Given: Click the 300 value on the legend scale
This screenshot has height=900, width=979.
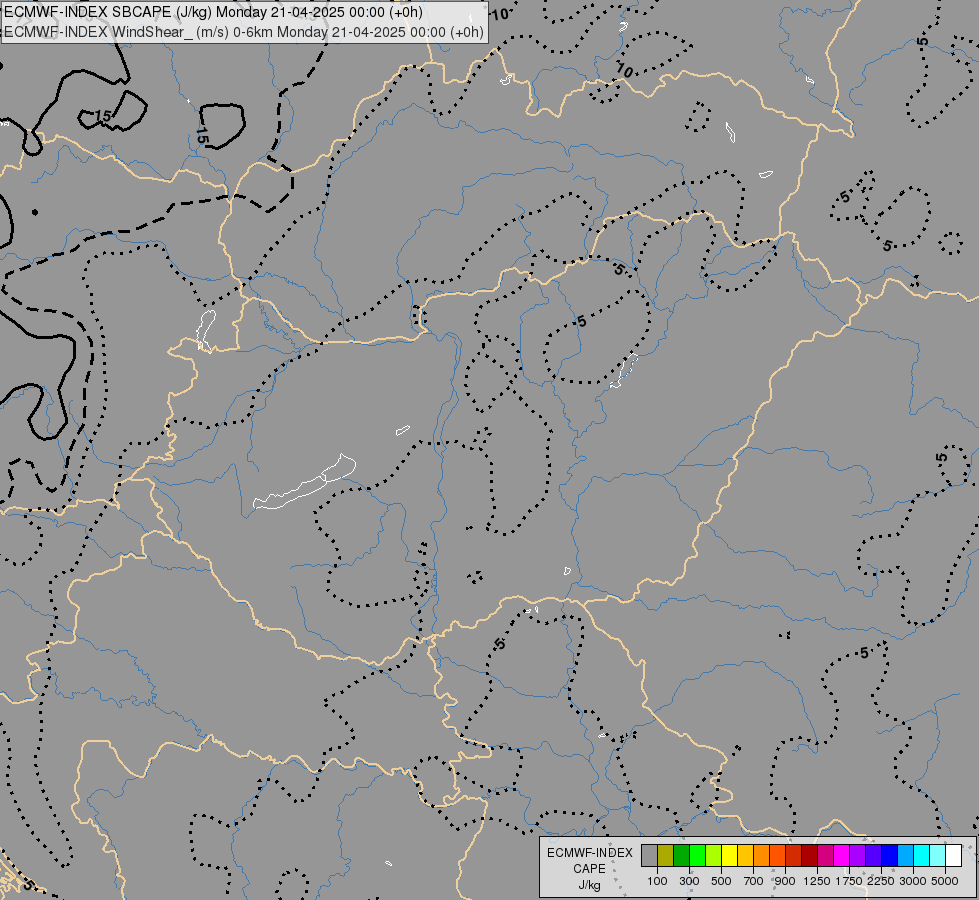Looking at the screenshot, I should [x=689, y=881].
